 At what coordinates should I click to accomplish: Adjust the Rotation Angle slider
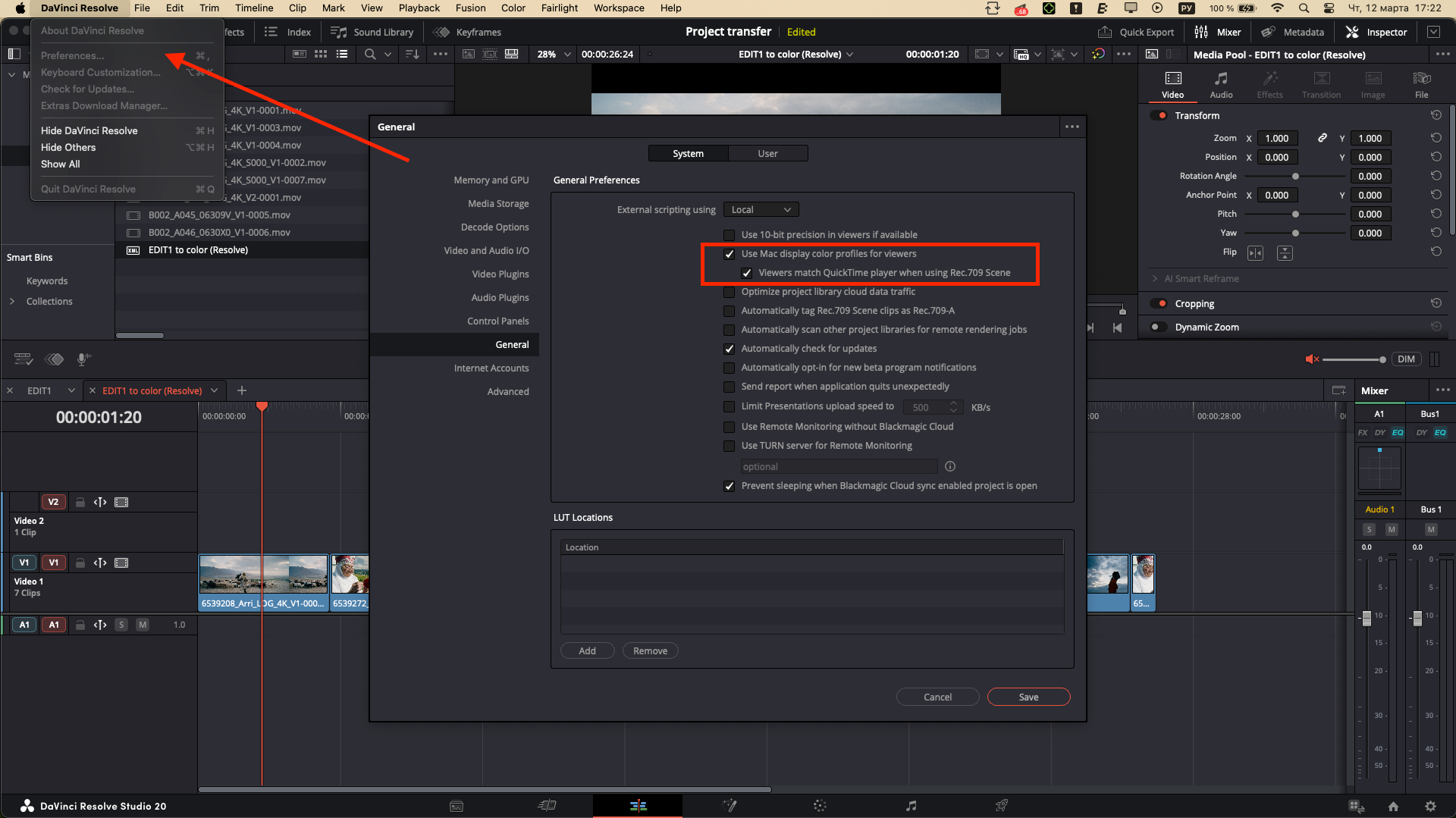click(x=1295, y=176)
